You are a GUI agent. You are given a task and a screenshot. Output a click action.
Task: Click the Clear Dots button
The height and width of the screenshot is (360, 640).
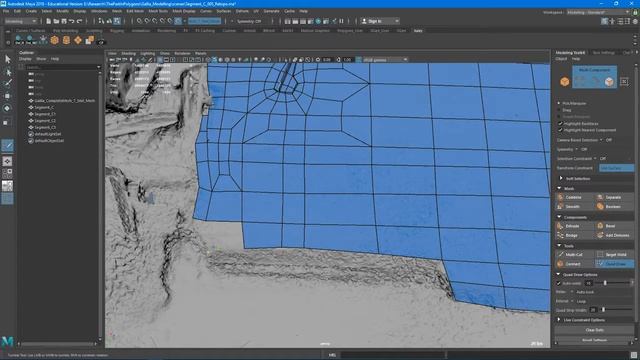(x=594, y=330)
